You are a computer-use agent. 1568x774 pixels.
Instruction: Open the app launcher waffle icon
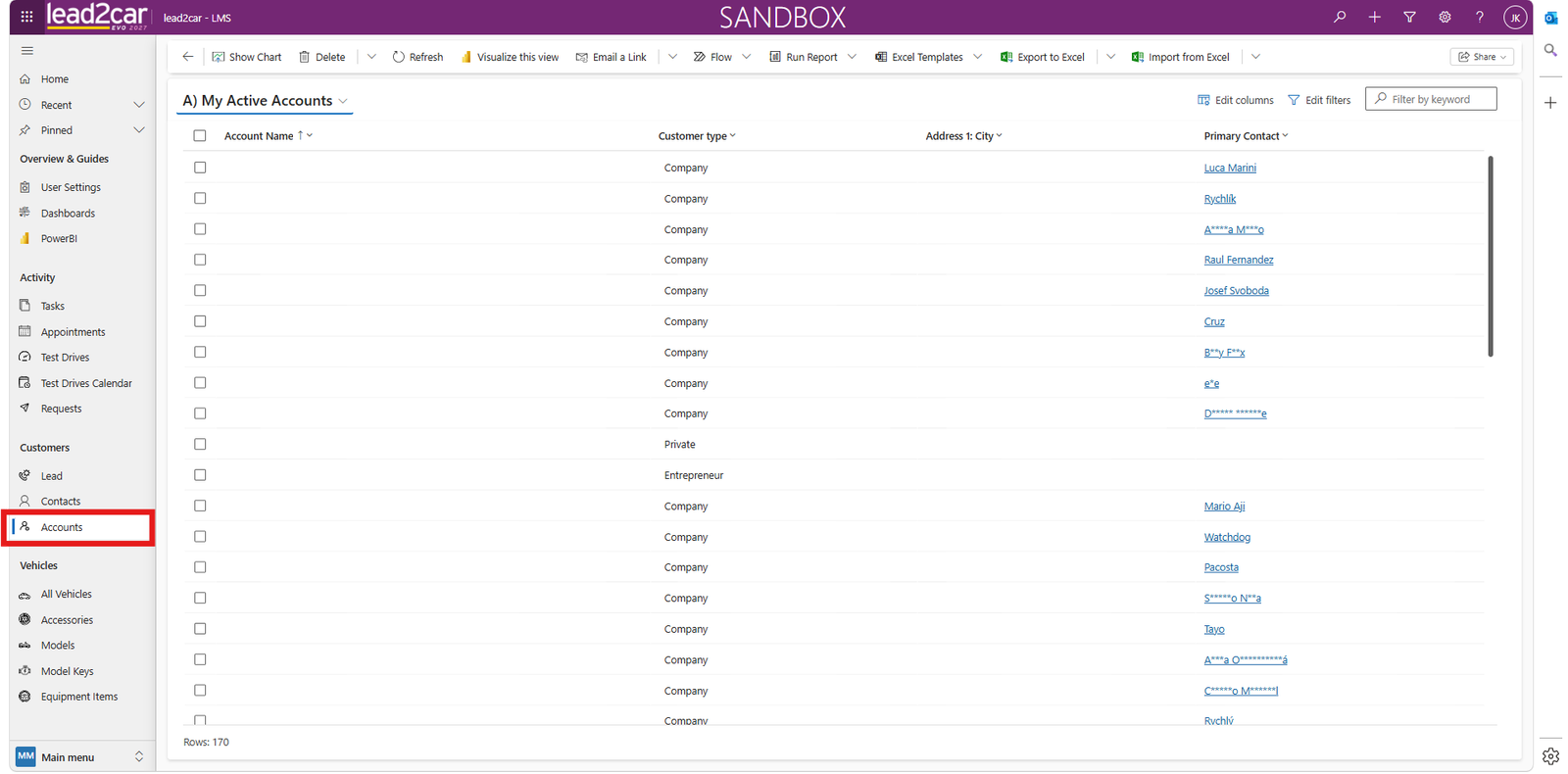click(26, 17)
